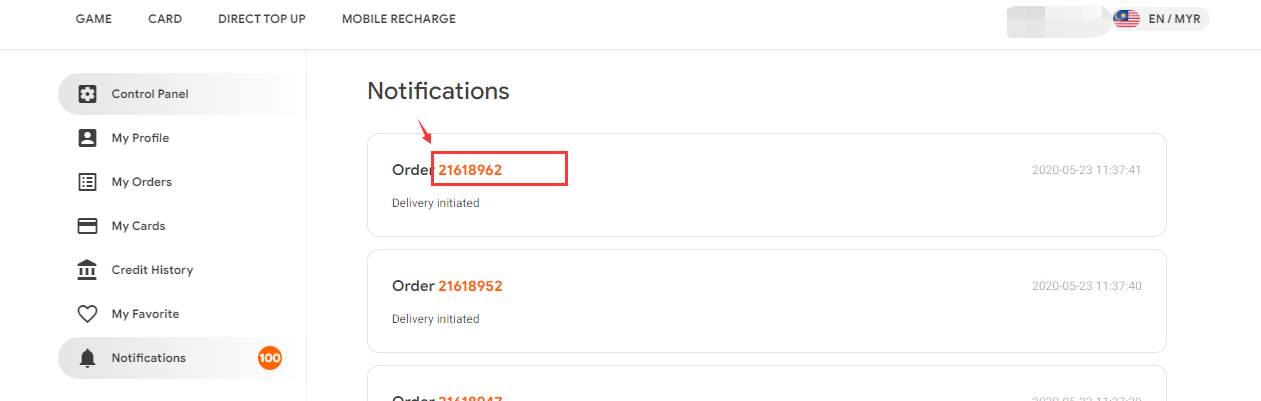1261x401 pixels.
Task: Click the Credit History bank icon
Action: pos(87,270)
